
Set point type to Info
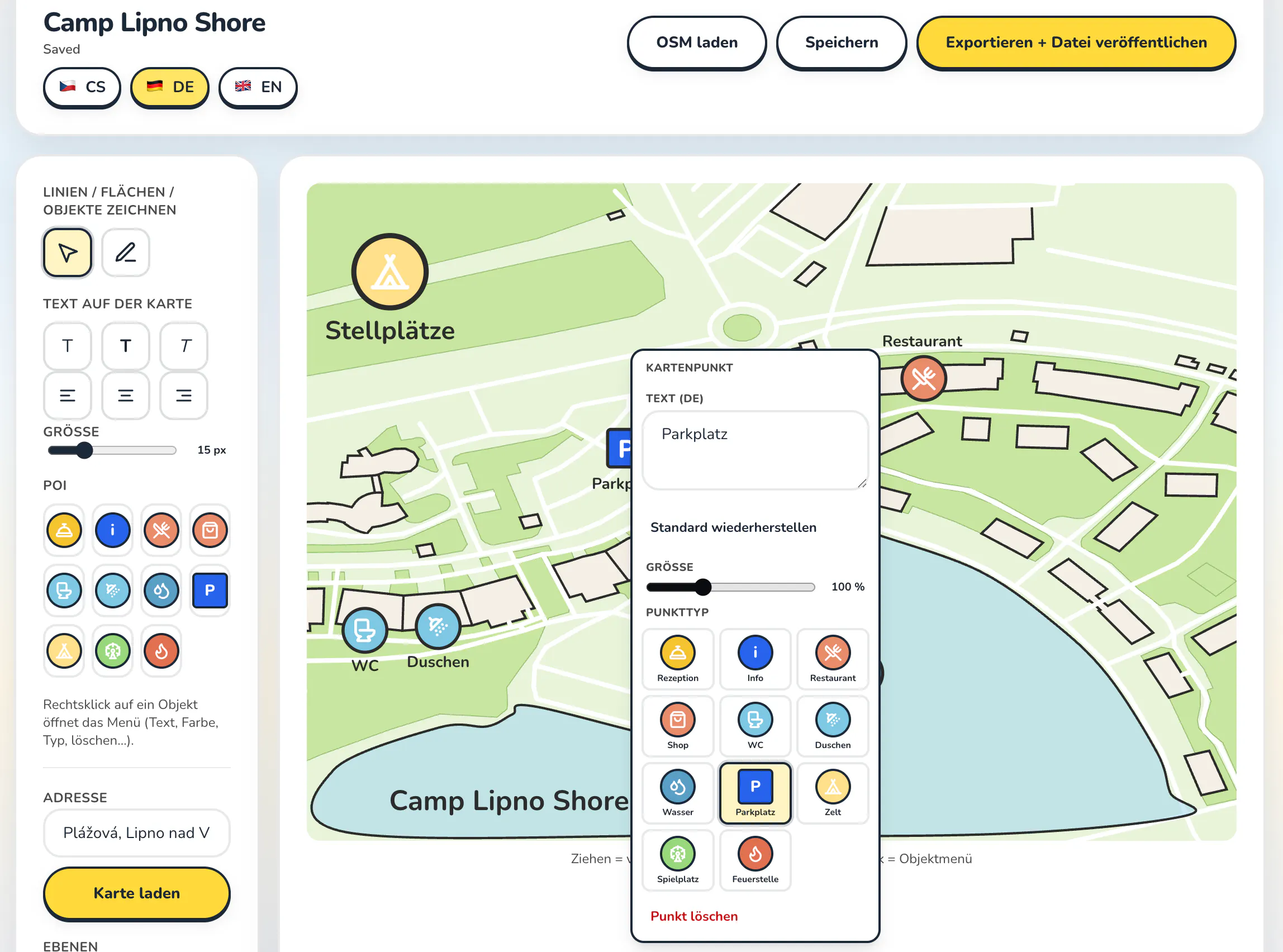755,659
